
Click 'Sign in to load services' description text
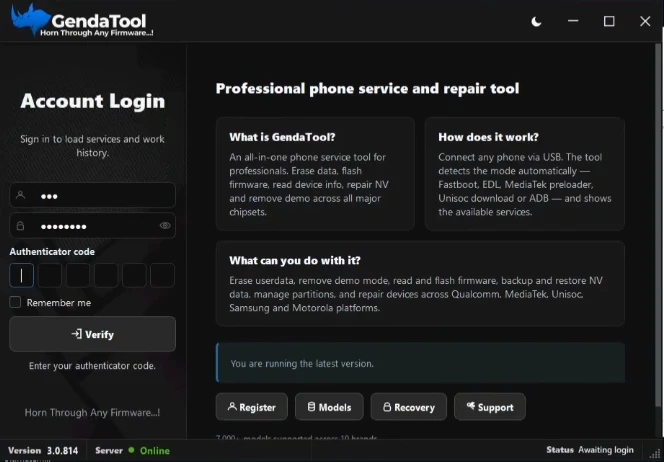(x=92, y=146)
